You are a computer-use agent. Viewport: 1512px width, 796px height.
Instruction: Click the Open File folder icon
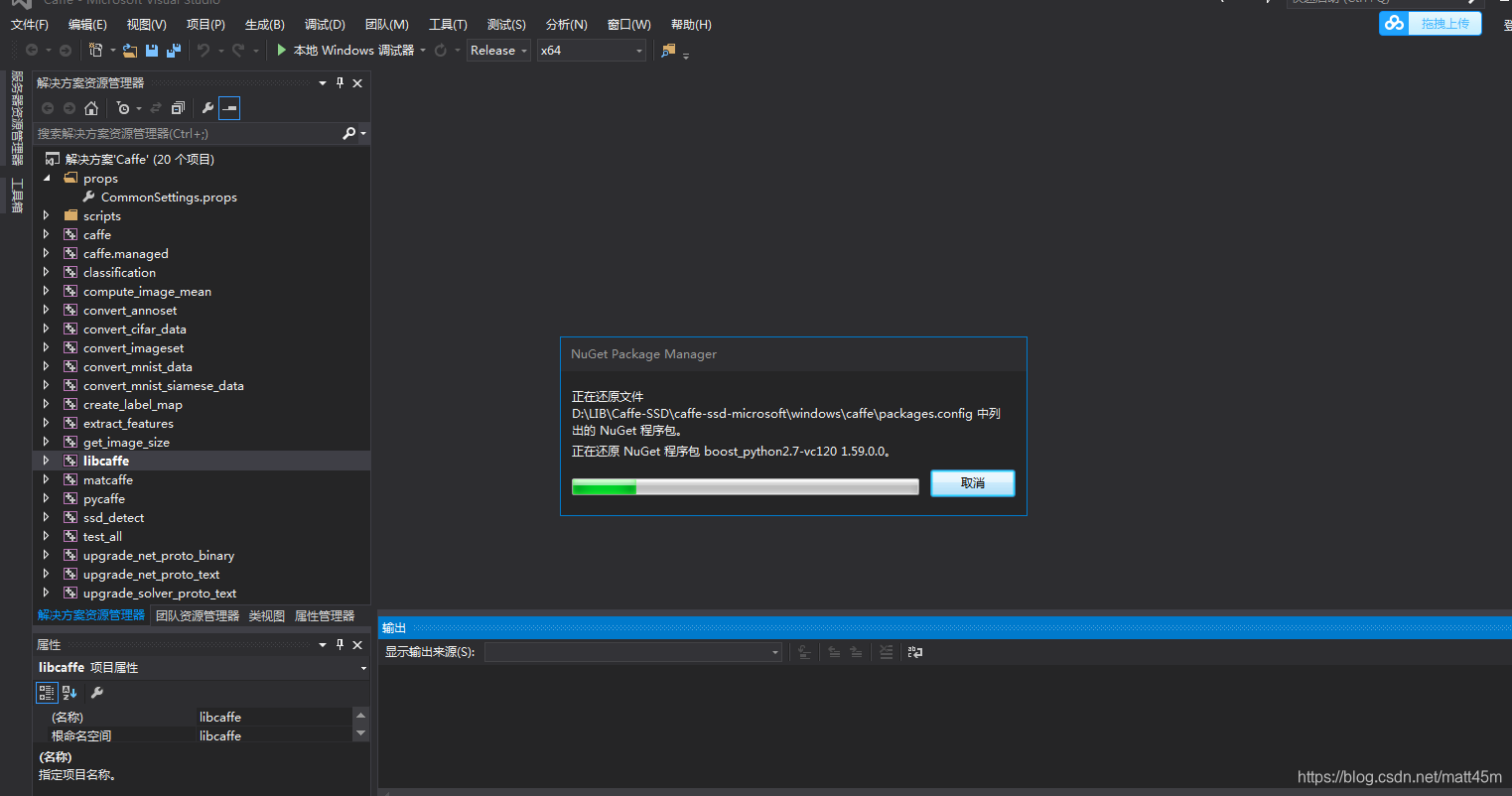click(x=129, y=50)
